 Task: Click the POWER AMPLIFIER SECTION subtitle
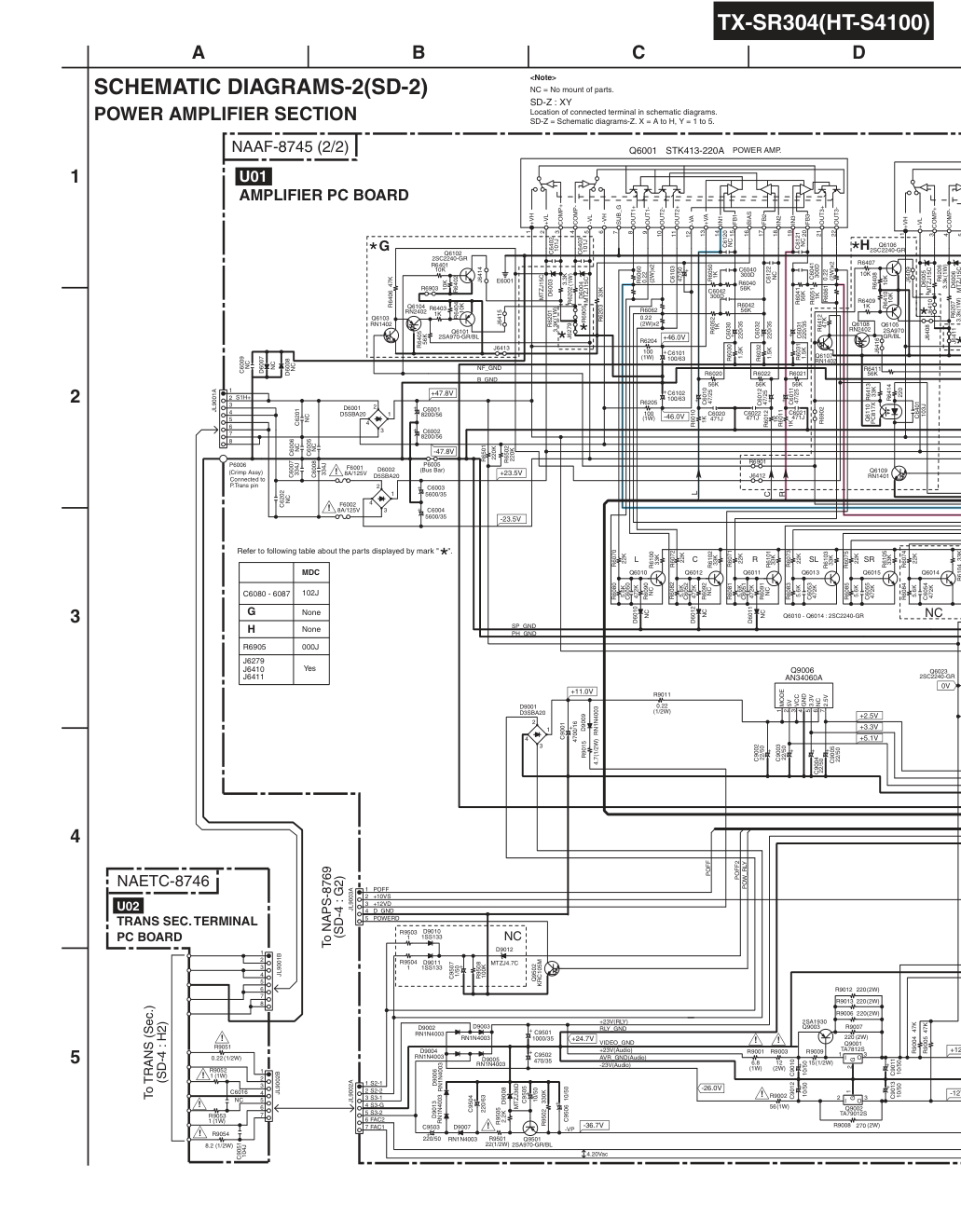click(x=226, y=114)
